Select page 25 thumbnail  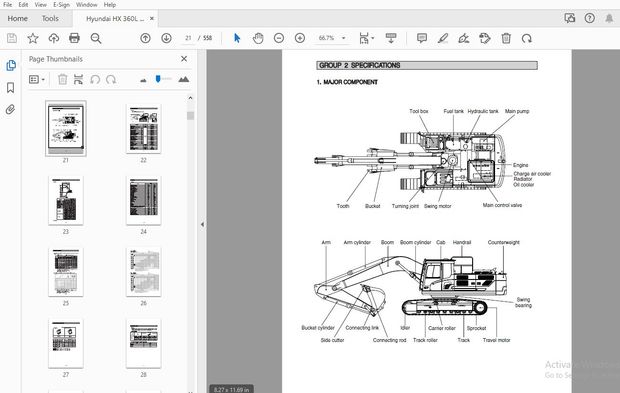pos(66,272)
